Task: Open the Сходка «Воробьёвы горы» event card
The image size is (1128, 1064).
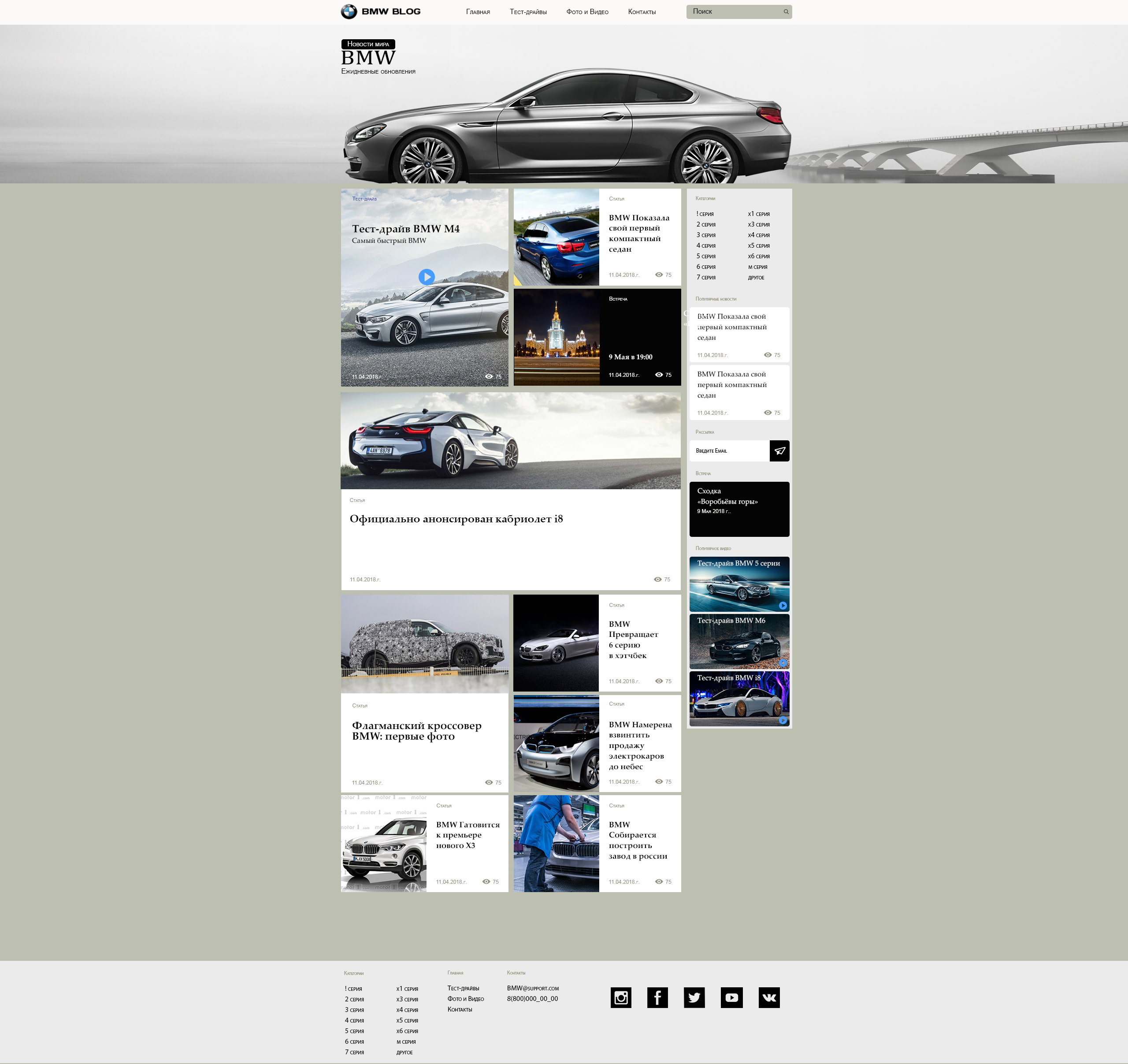Action: [739, 510]
